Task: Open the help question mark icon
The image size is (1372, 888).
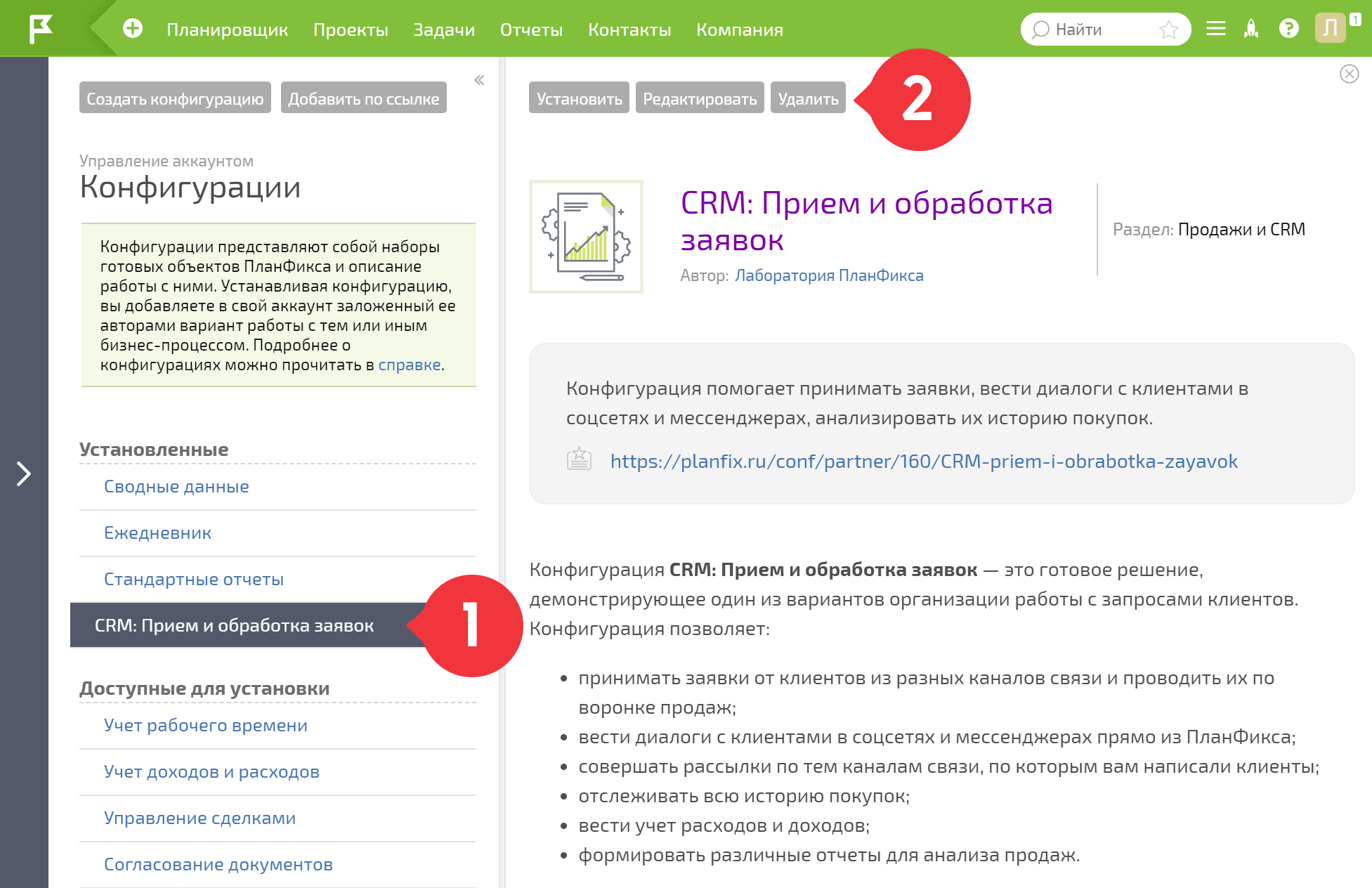Action: click(x=1288, y=29)
